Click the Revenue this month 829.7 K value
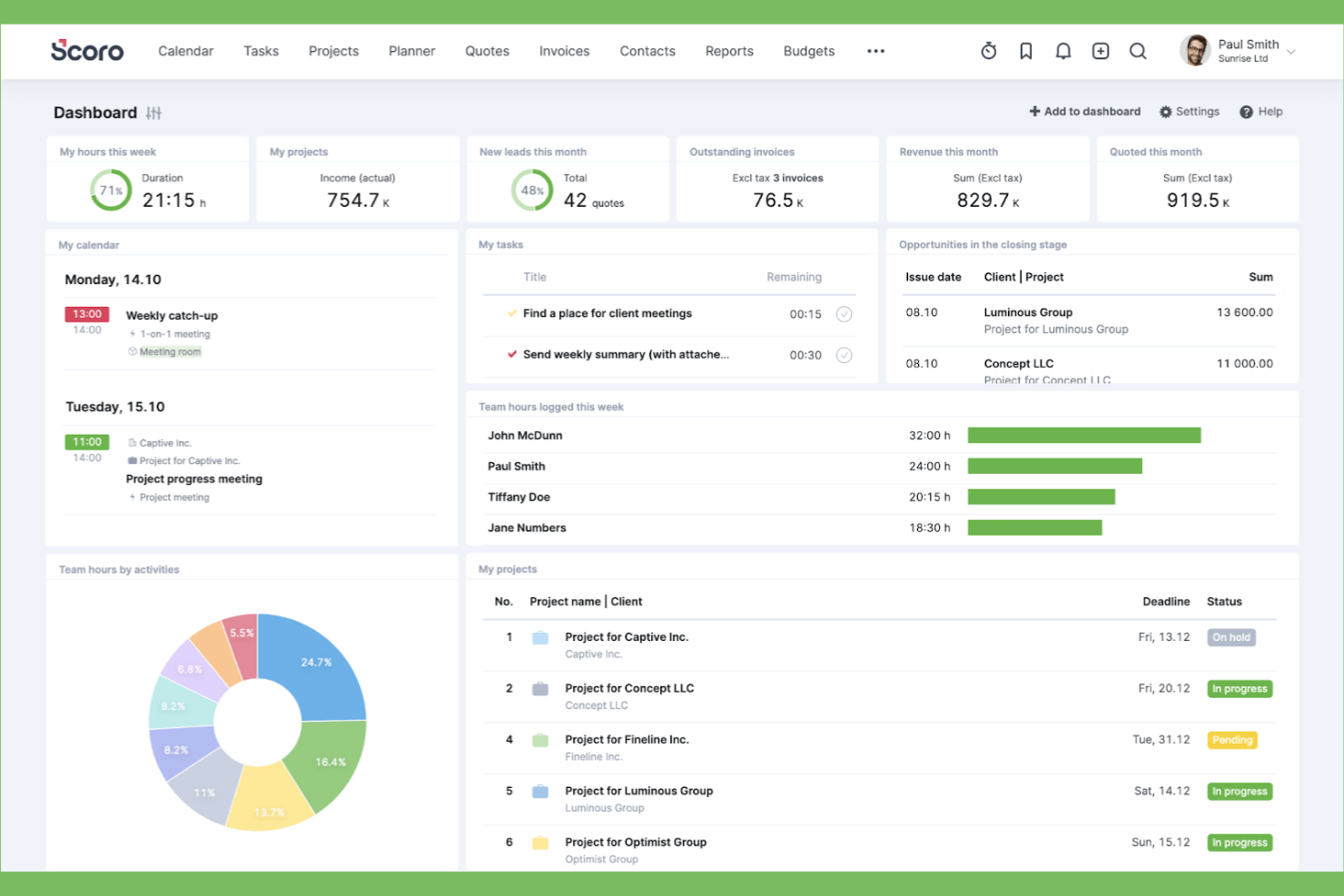The width and height of the screenshot is (1344, 896). (987, 201)
